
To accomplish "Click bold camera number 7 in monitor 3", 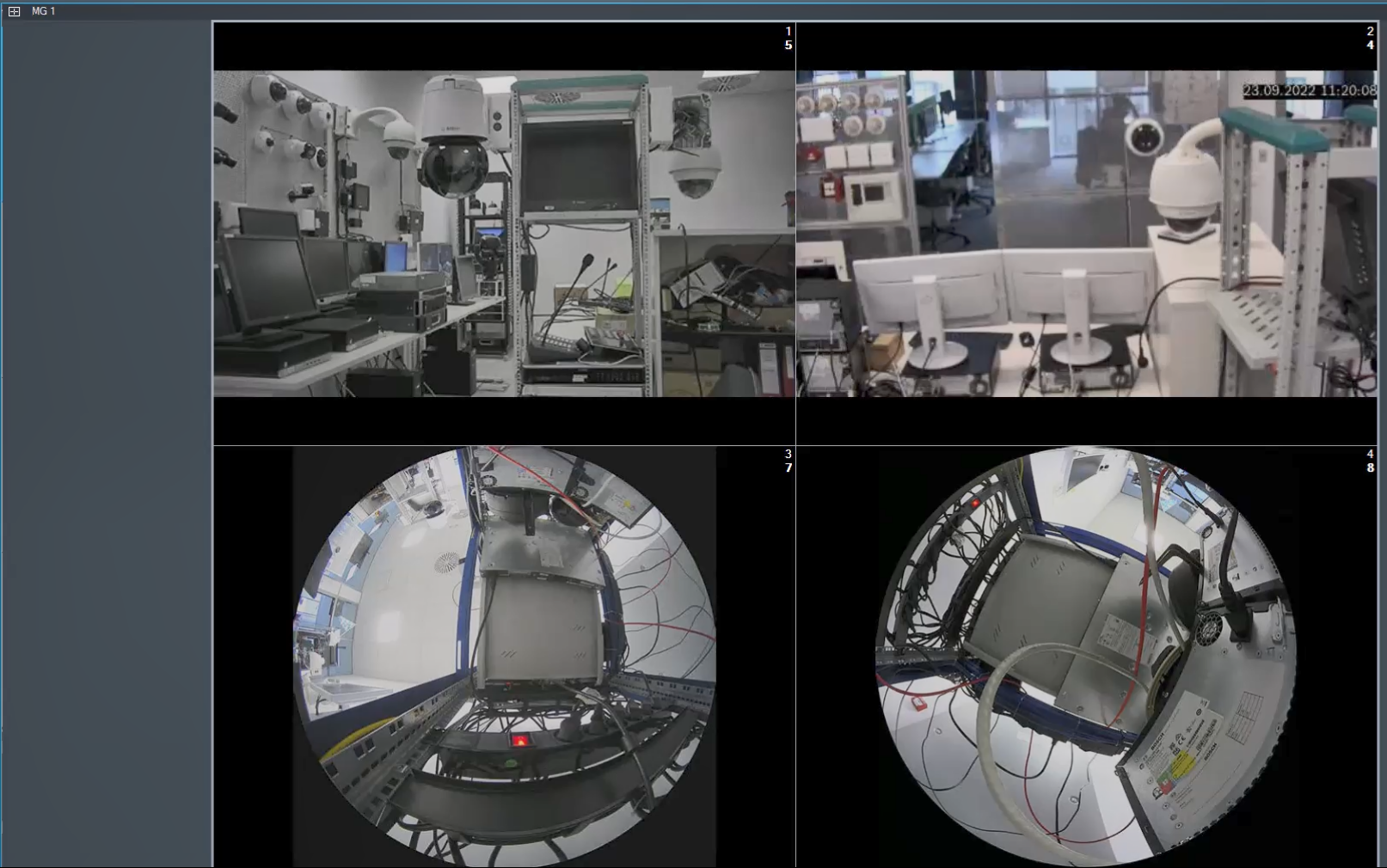I will 788,468.
